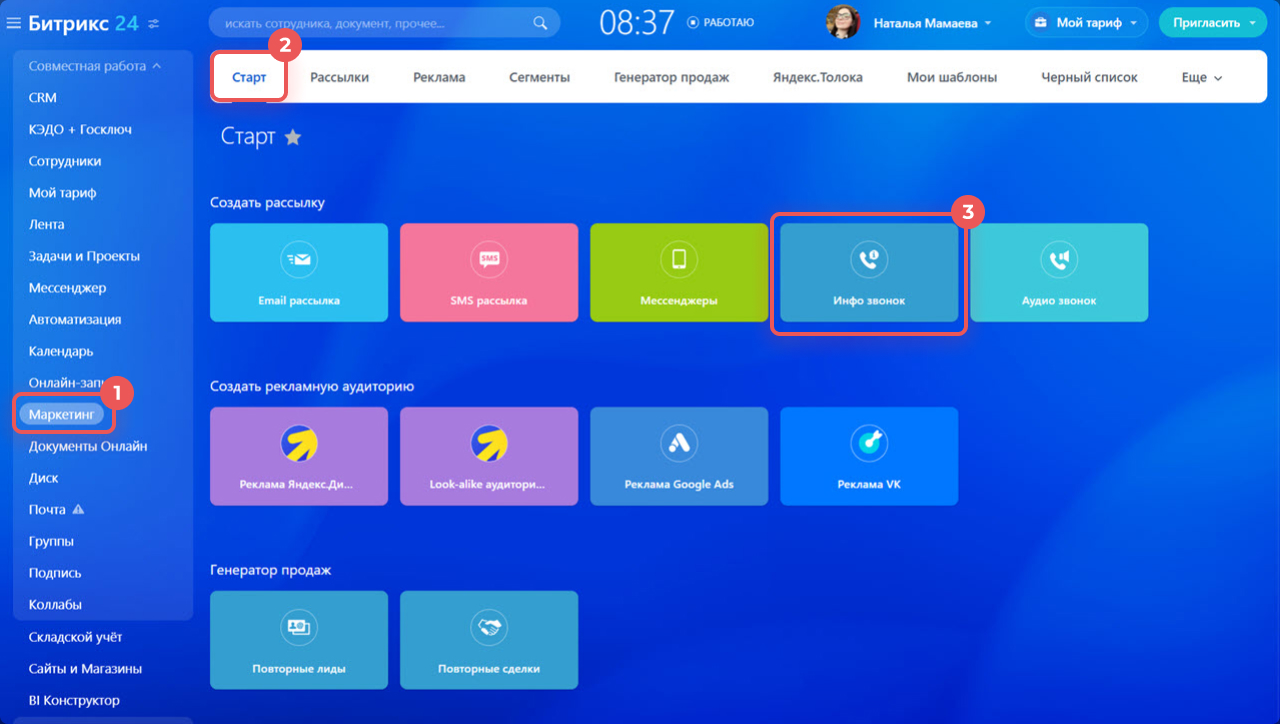1280x724 pixels.
Task: Click the SMS рассылка bubble icon
Action: point(489,259)
